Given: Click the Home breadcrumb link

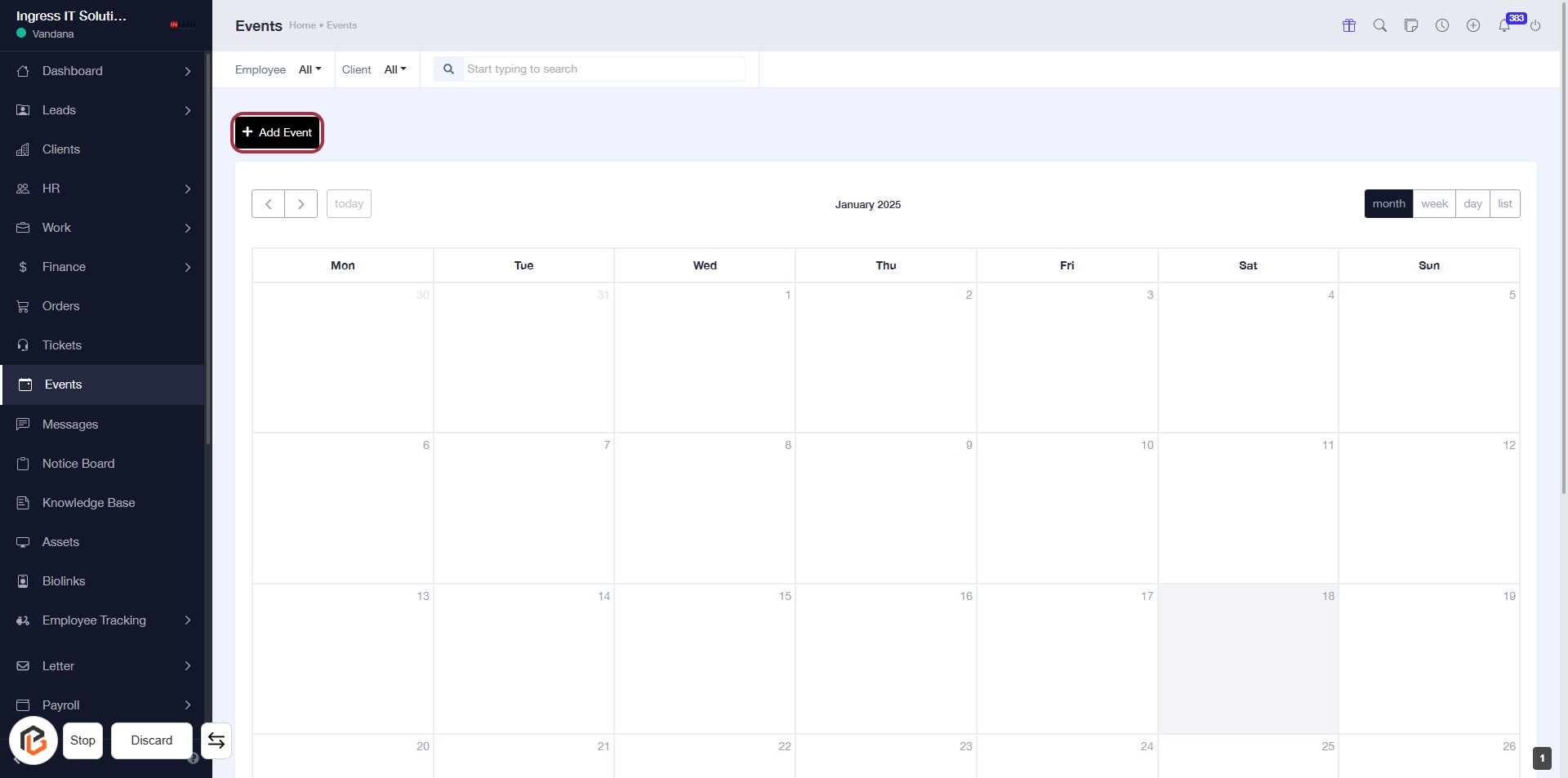Looking at the screenshot, I should [x=302, y=25].
